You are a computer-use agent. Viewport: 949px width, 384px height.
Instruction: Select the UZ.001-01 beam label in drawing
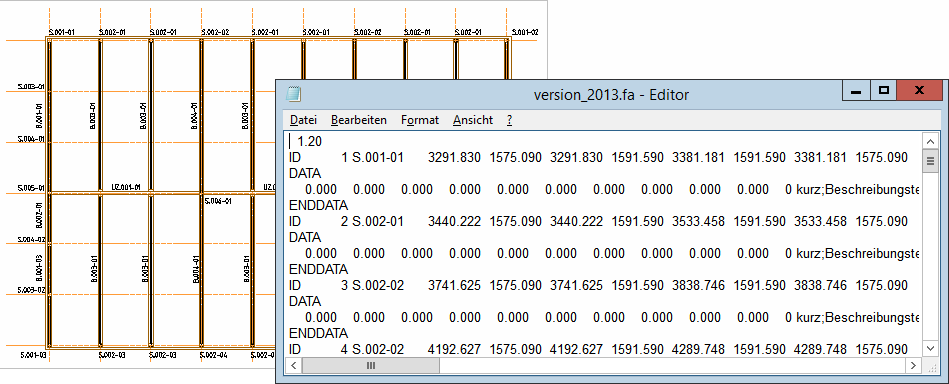[x=126, y=187]
